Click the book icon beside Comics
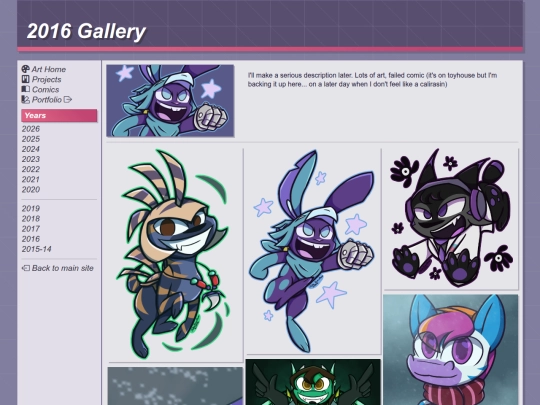The image size is (540, 405). click(25, 89)
